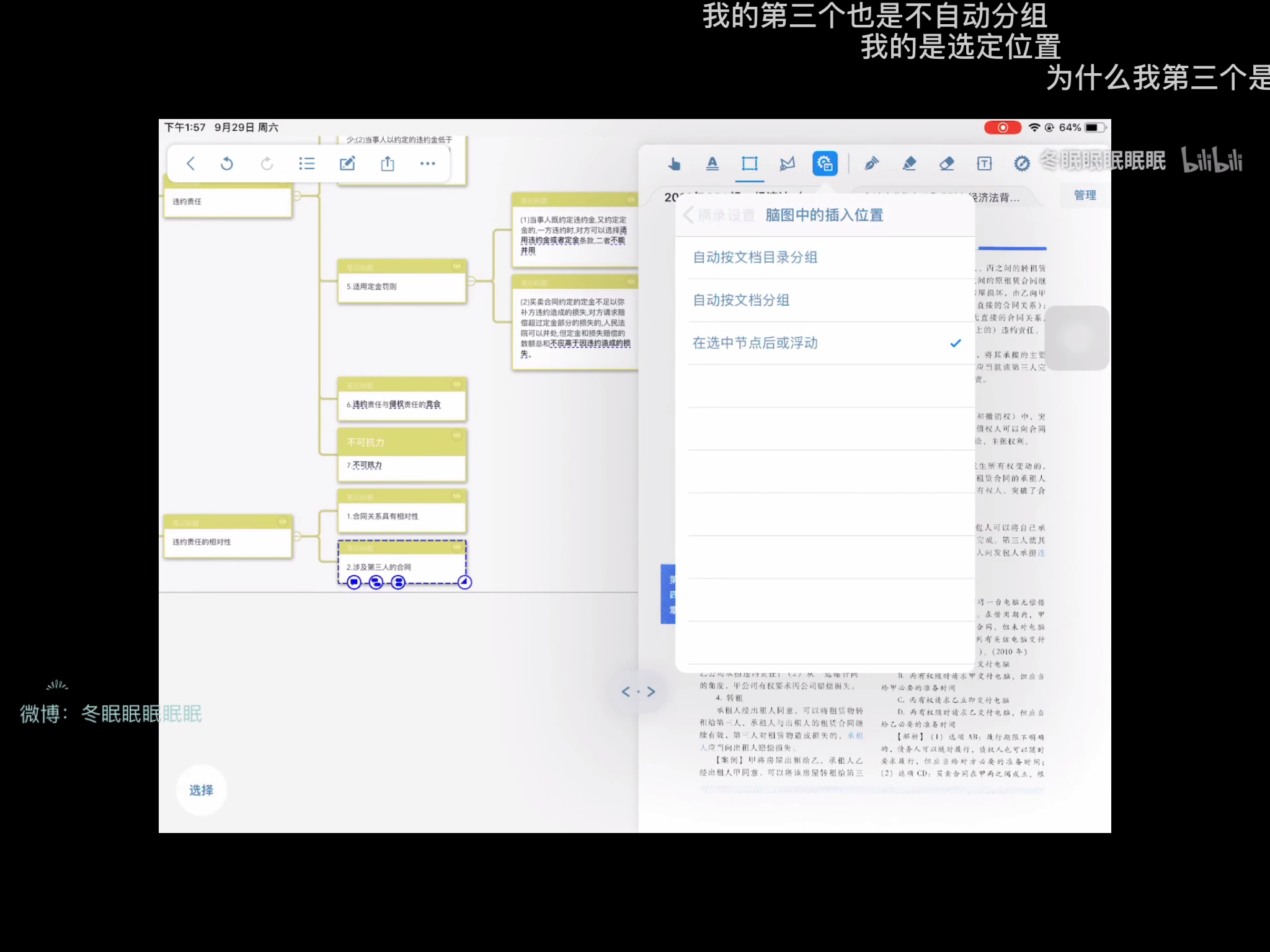Select the highlighter marker tool
1270x952 pixels.
click(909, 164)
